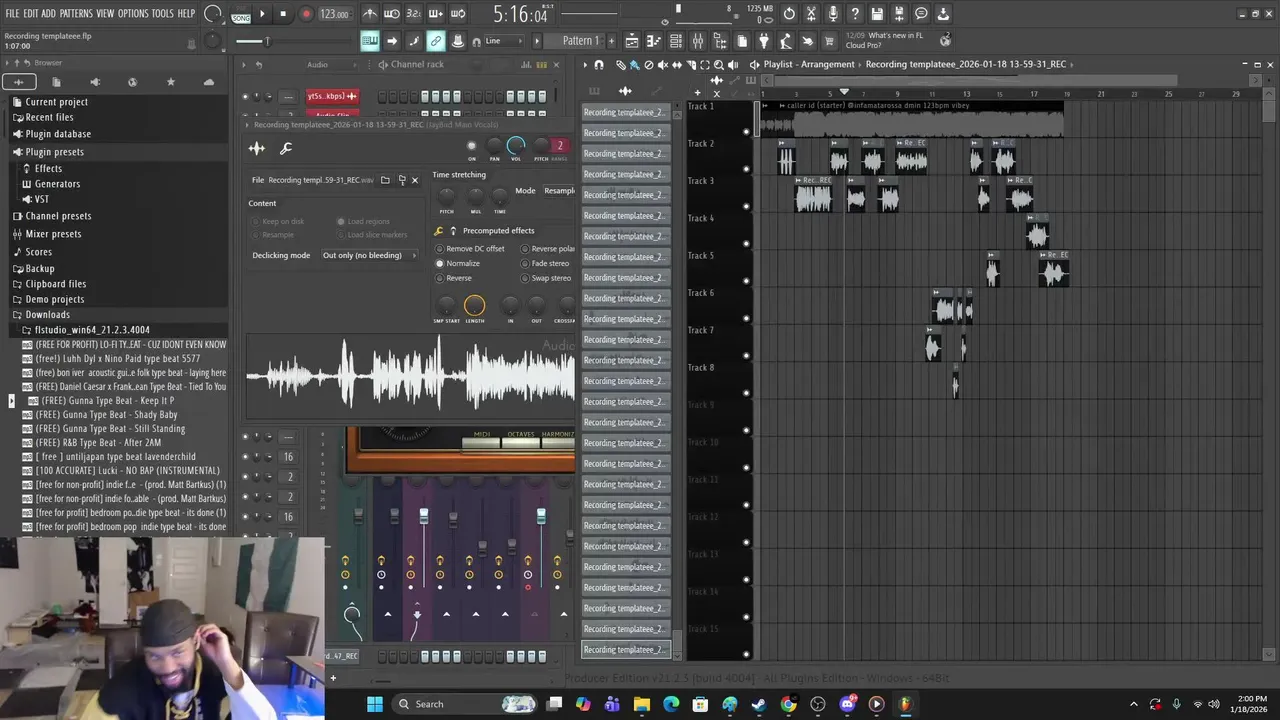Add a new pattern with the plus button
The width and height of the screenshot is (1280, 720).
[x=610, y=41]
